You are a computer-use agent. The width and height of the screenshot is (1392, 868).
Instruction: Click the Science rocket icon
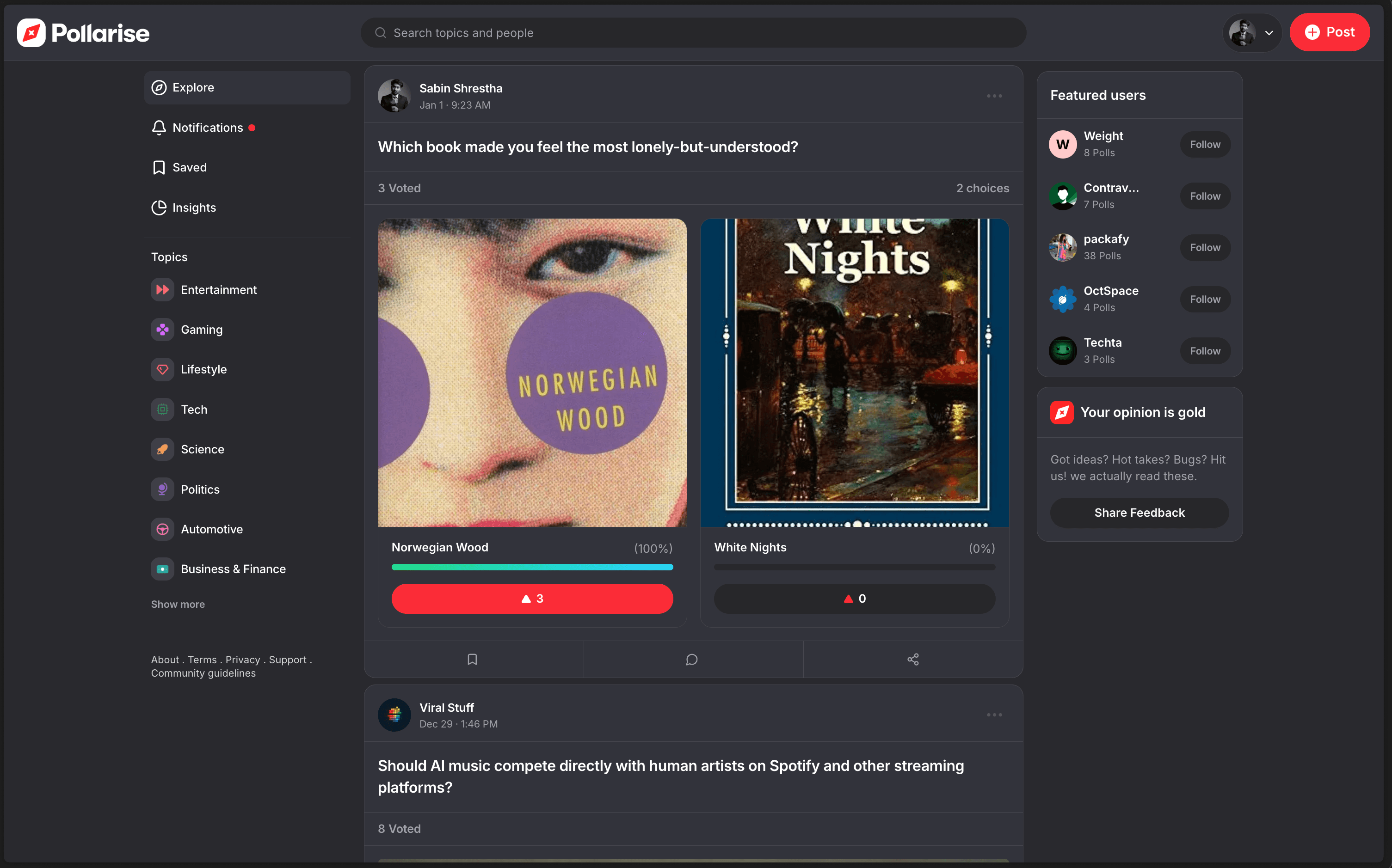(162, 449)
